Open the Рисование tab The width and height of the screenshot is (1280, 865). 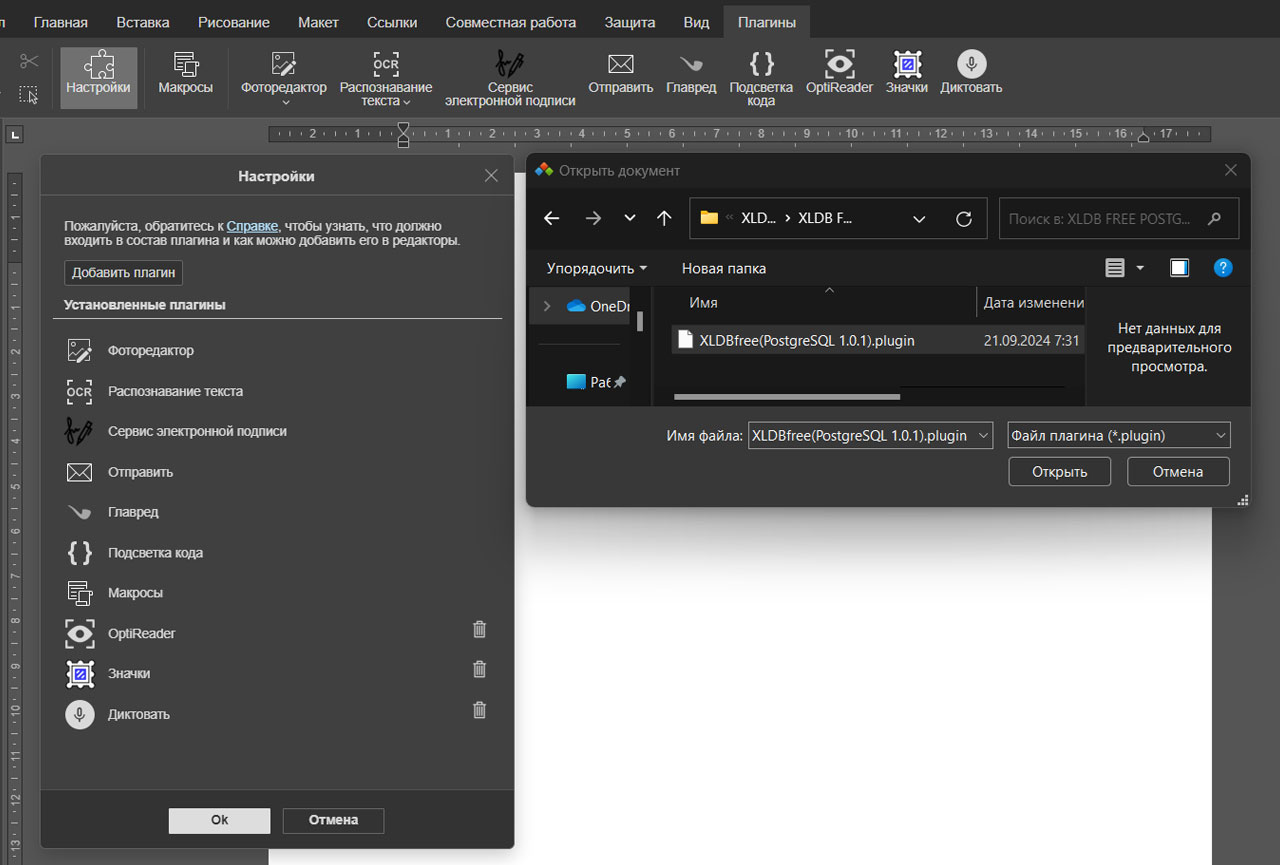(x=234, y=22)
